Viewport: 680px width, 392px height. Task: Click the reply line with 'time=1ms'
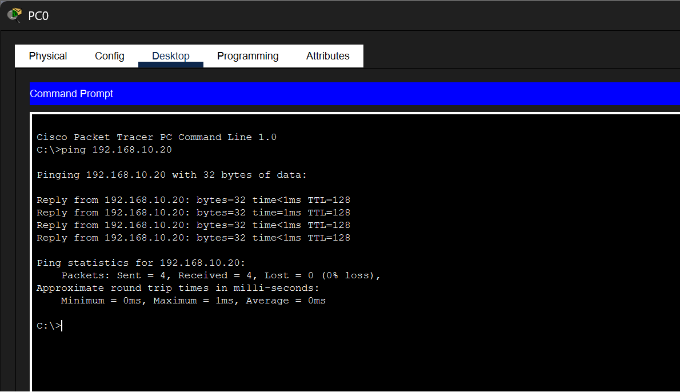pyautogui.click(x=193, y=213)
